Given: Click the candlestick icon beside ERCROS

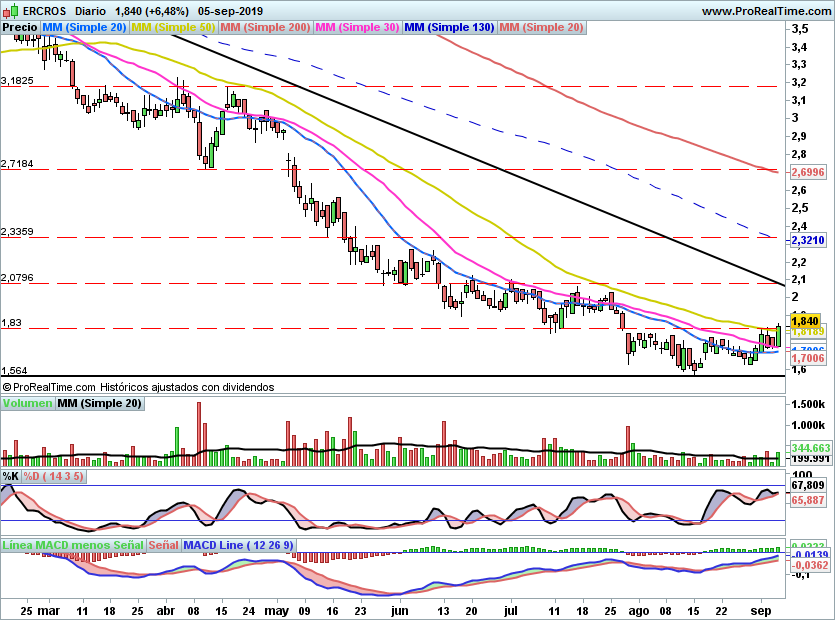Looking at the screenshot, I should pyautogui.click(x=10, y=10).
